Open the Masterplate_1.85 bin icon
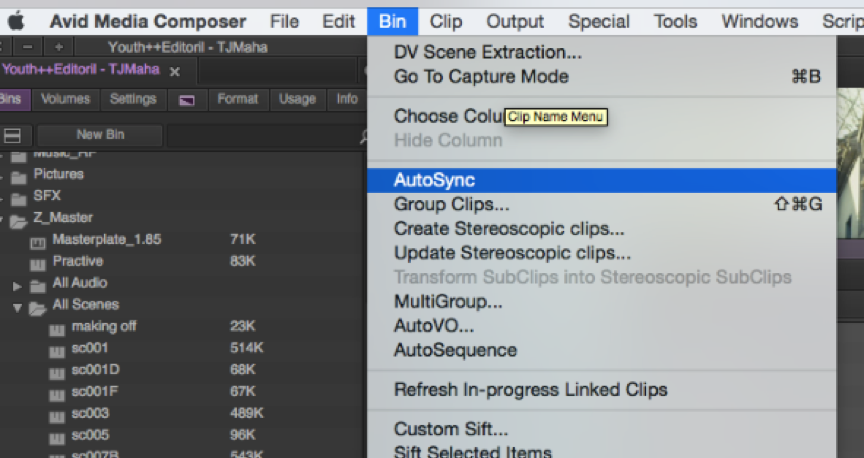Screen dimensions: 864x458 (38, 241)
